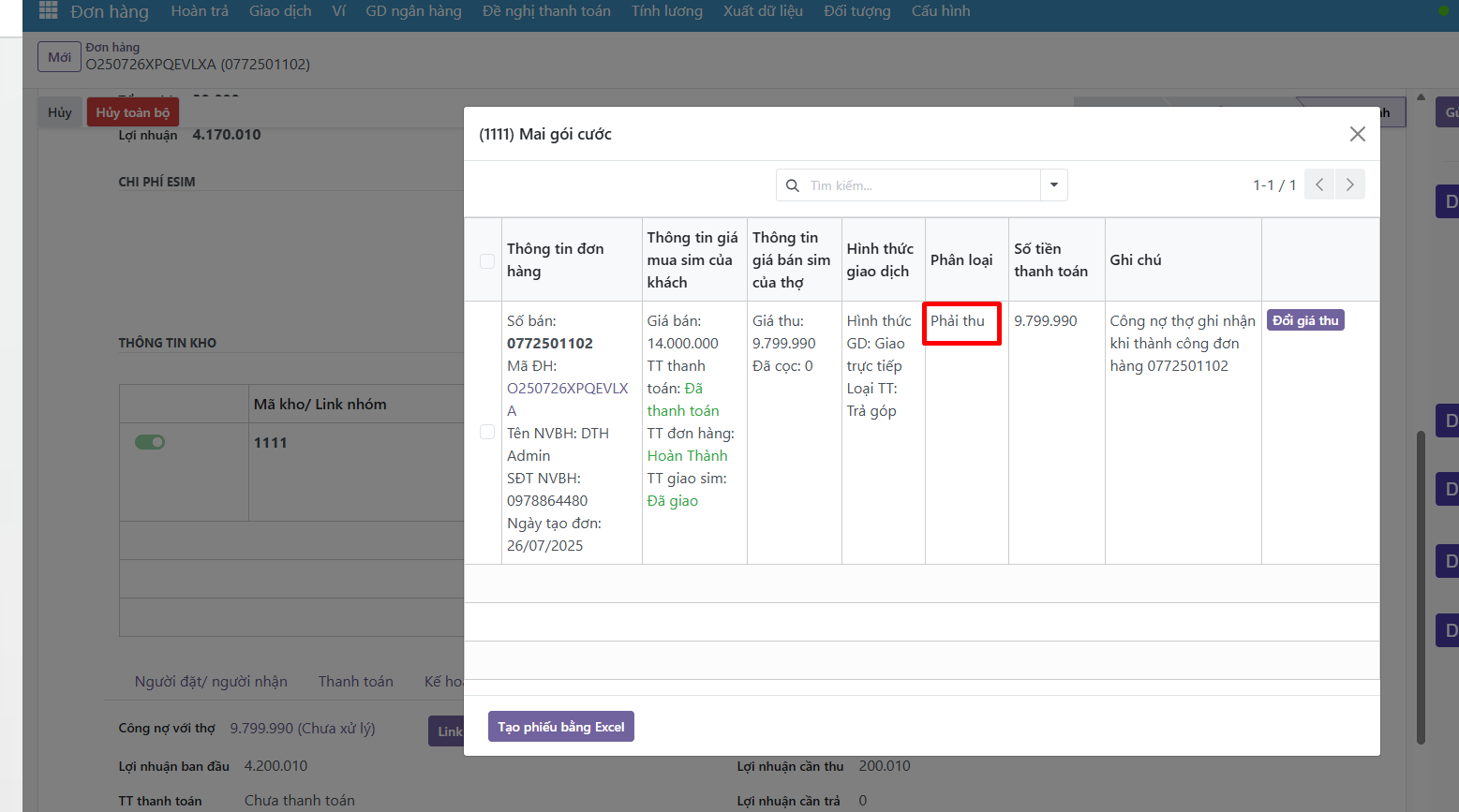Go to previous page arrow
Image resolution: width=1459 pixels, height=812 pixels.
(1319, 185)
